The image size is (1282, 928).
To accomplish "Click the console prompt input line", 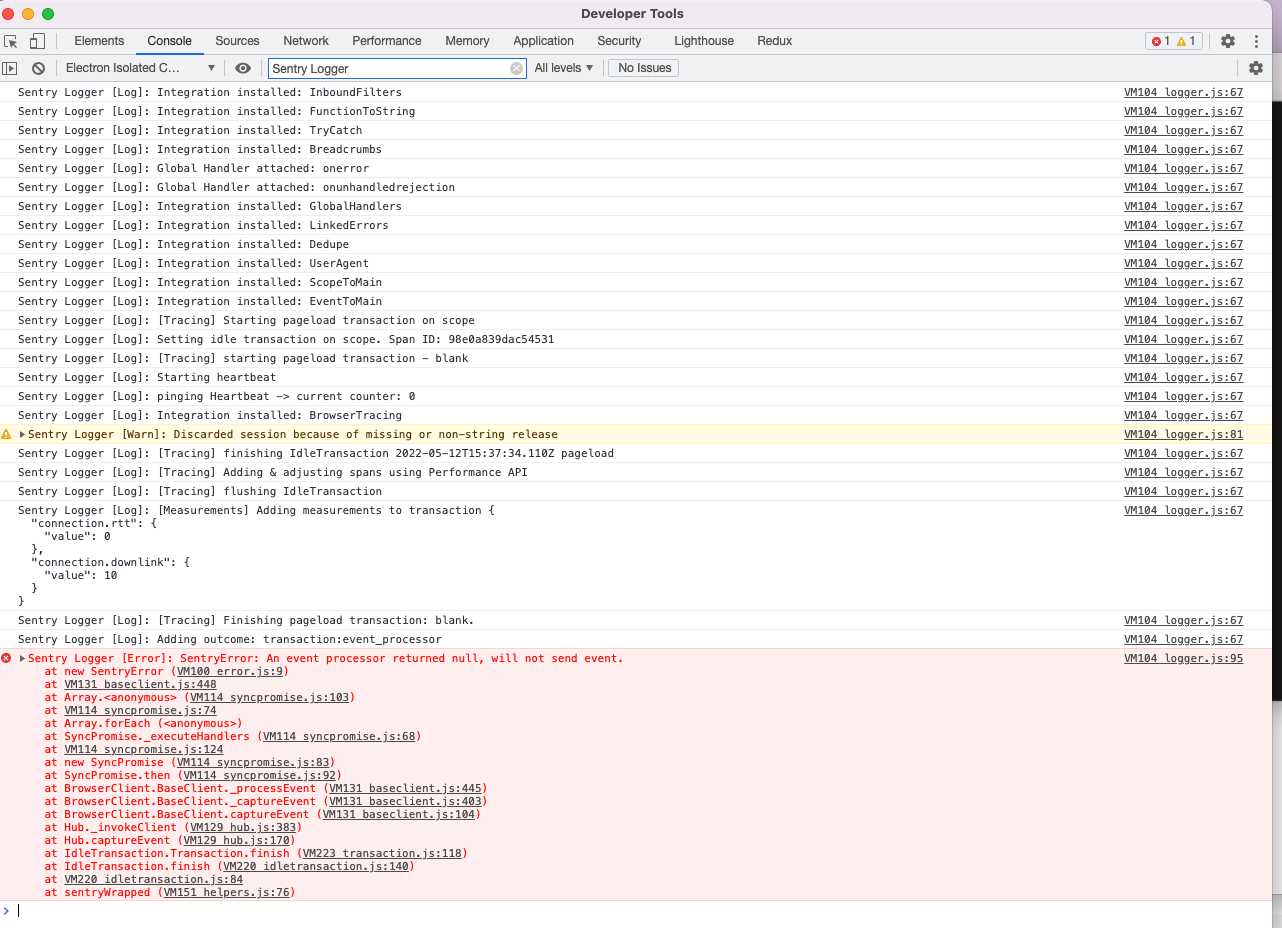I will [x=640, y=911].
